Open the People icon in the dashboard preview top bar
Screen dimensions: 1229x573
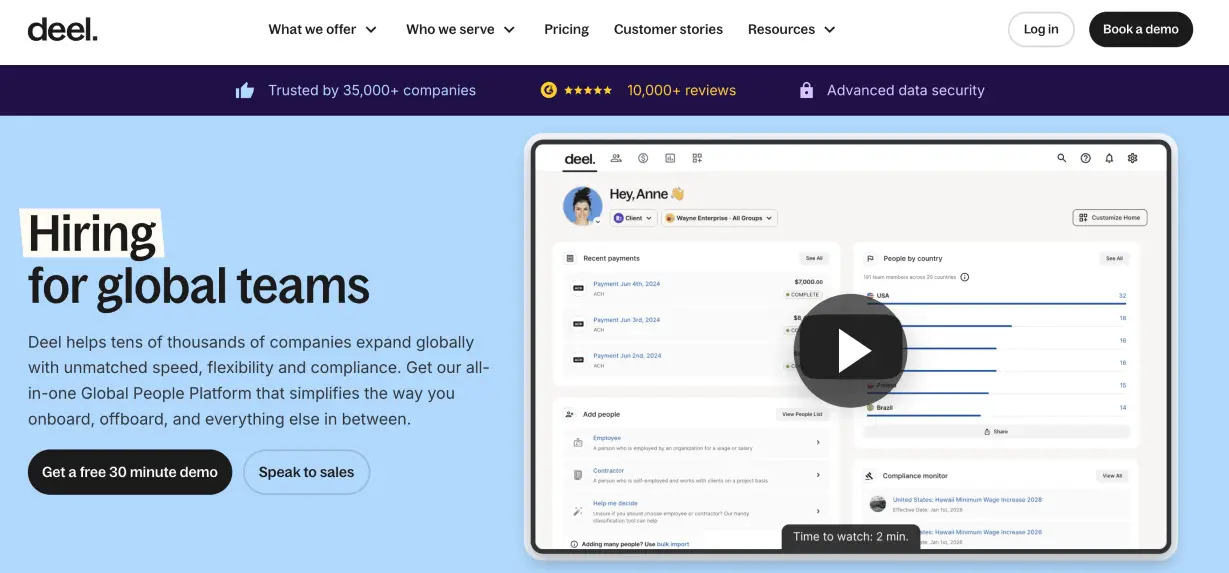click(x=616, y=158)
